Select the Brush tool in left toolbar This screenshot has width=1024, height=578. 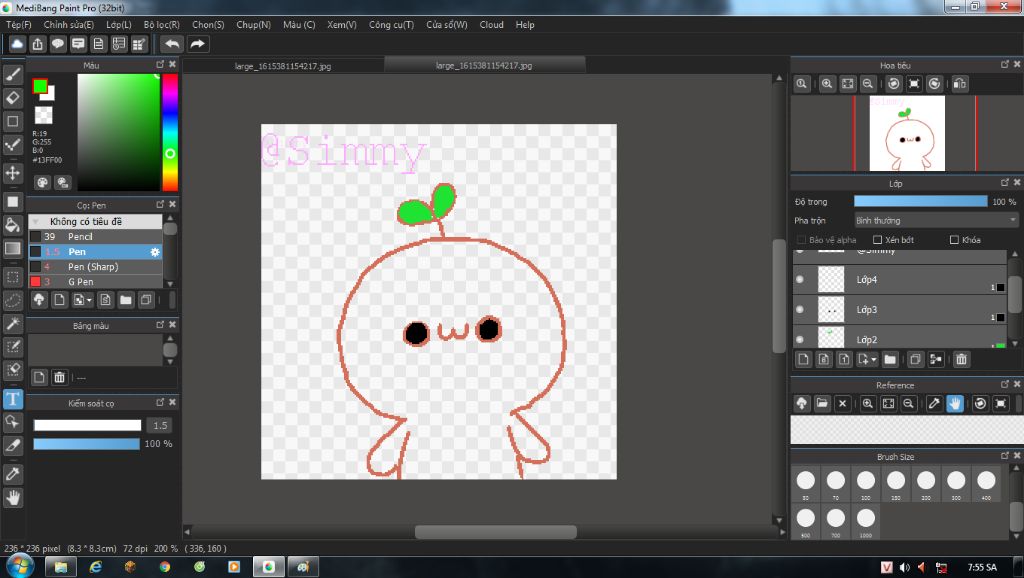[x=12, y=74]
